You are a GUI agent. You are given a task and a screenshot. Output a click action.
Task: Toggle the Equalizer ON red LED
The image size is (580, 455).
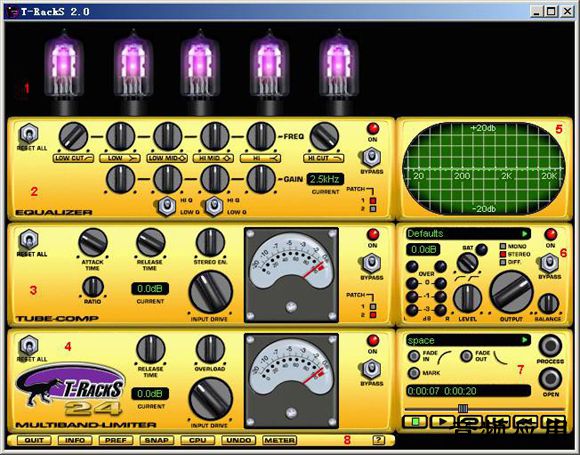[x=373, y=129]
